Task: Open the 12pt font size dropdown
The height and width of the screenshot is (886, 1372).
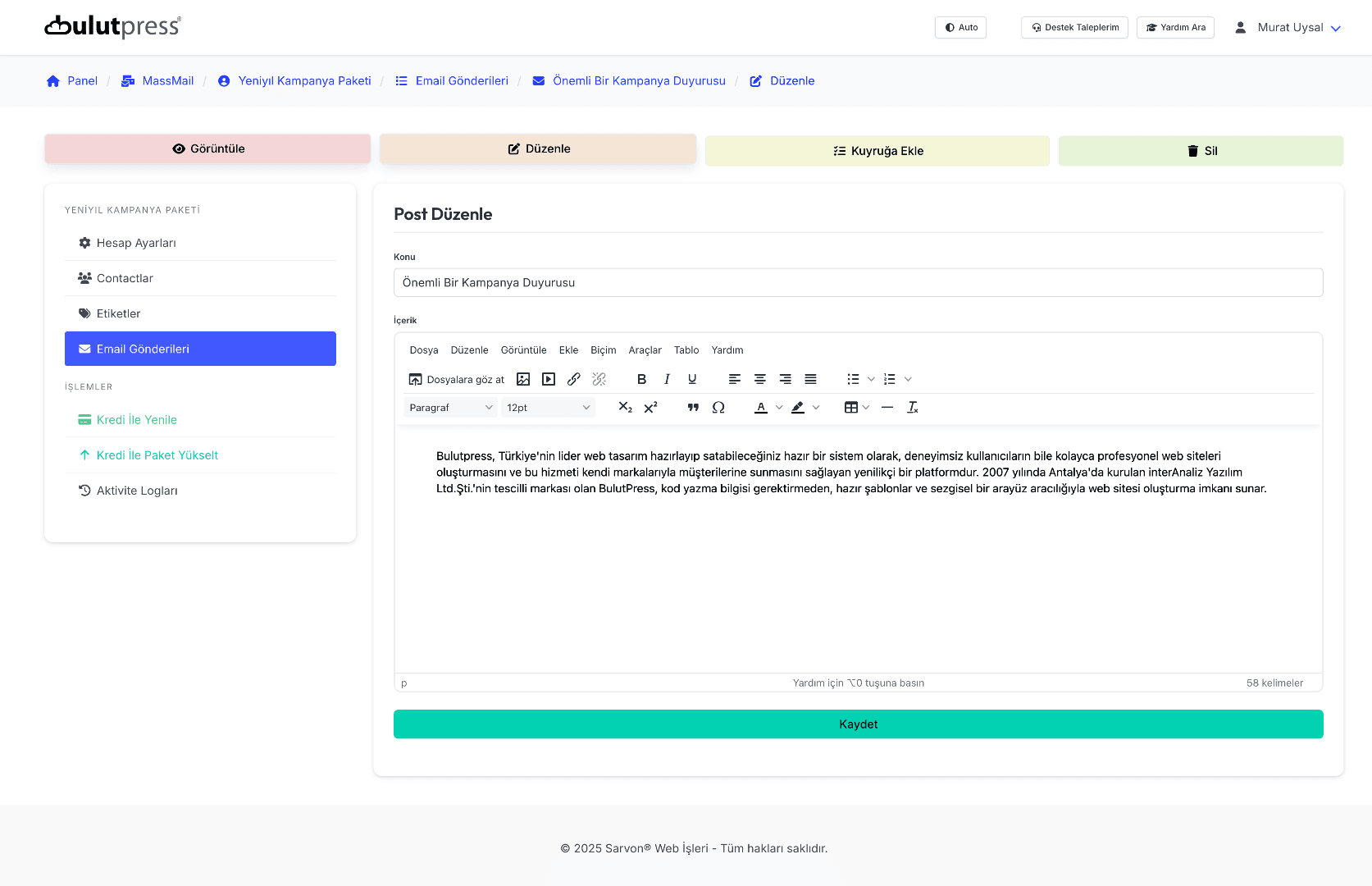Action: [x=548, y=408]
